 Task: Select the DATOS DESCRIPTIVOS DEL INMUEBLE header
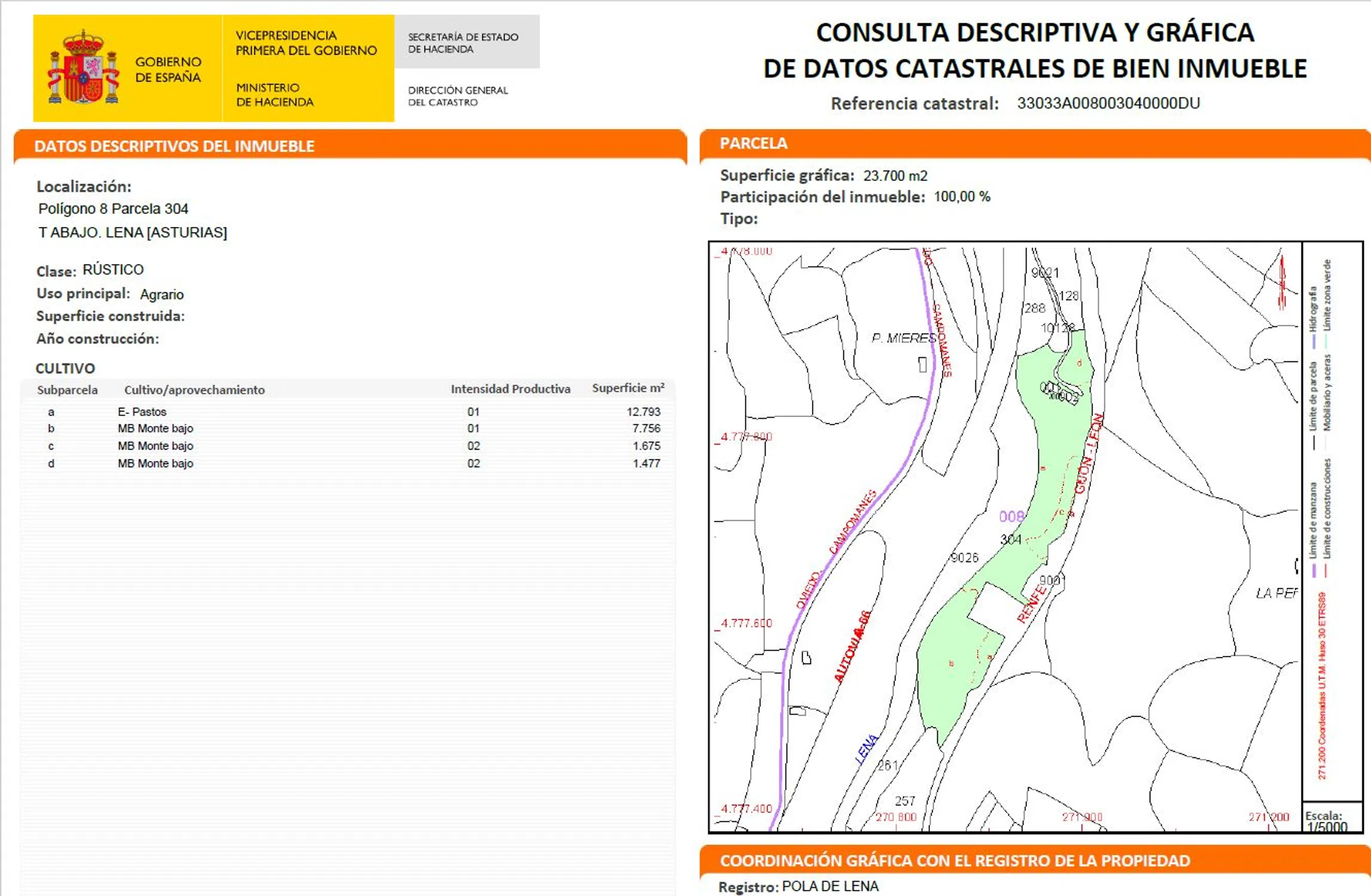point(174,146)
